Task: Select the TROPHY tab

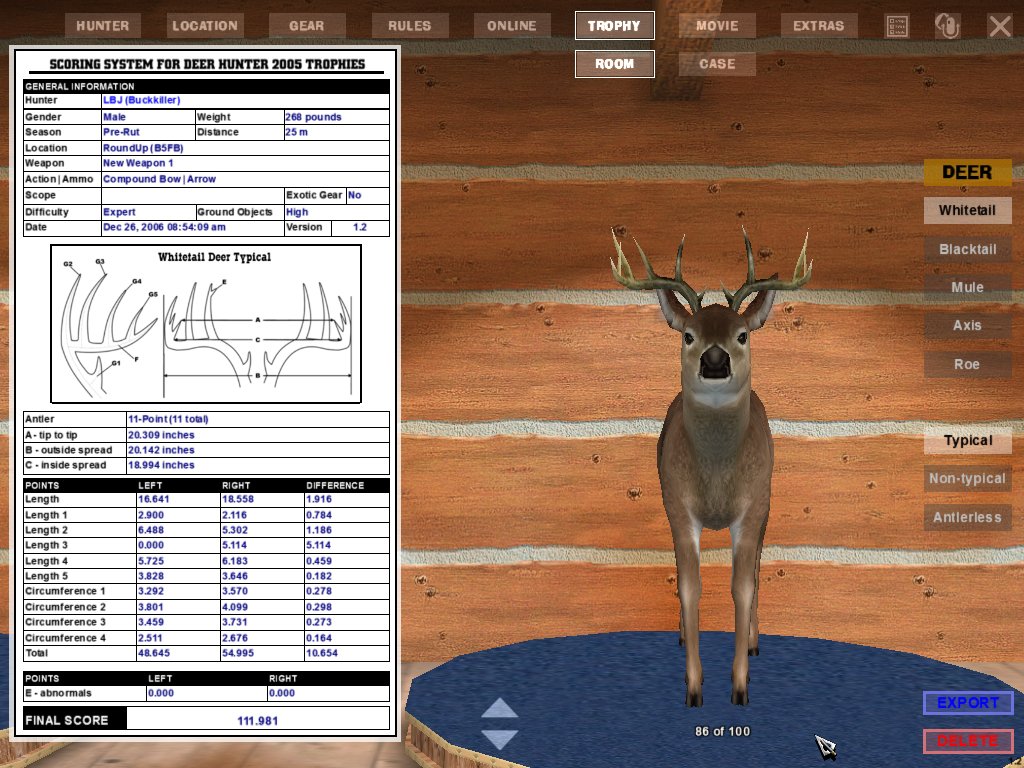Action: 615,26
